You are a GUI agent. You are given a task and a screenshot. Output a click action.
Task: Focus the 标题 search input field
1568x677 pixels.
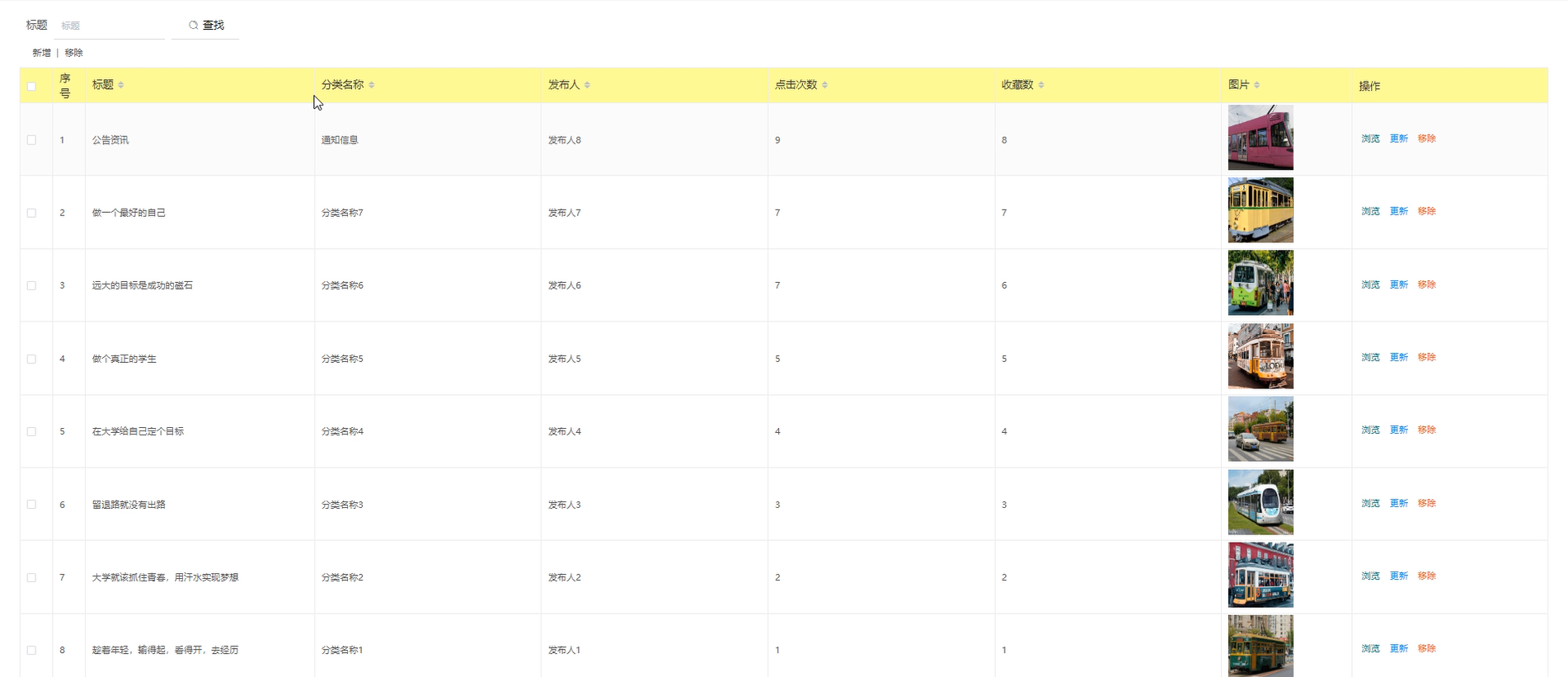tap(110, 26)
